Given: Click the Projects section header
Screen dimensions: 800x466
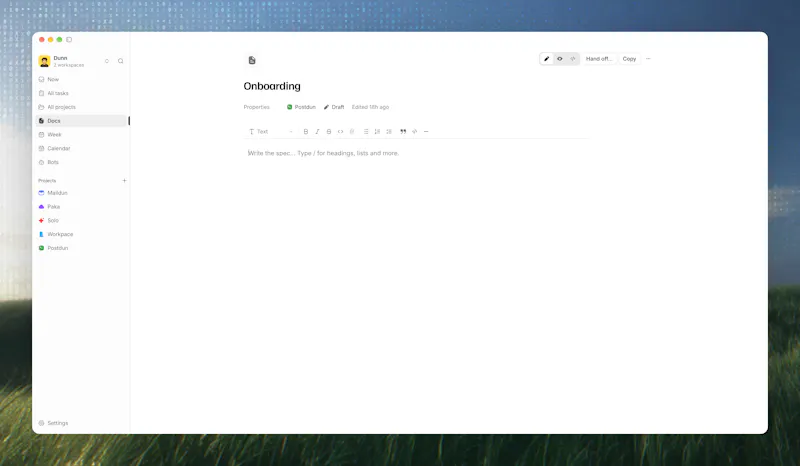Looking at the screenshot, I should (x=47, y=181).
